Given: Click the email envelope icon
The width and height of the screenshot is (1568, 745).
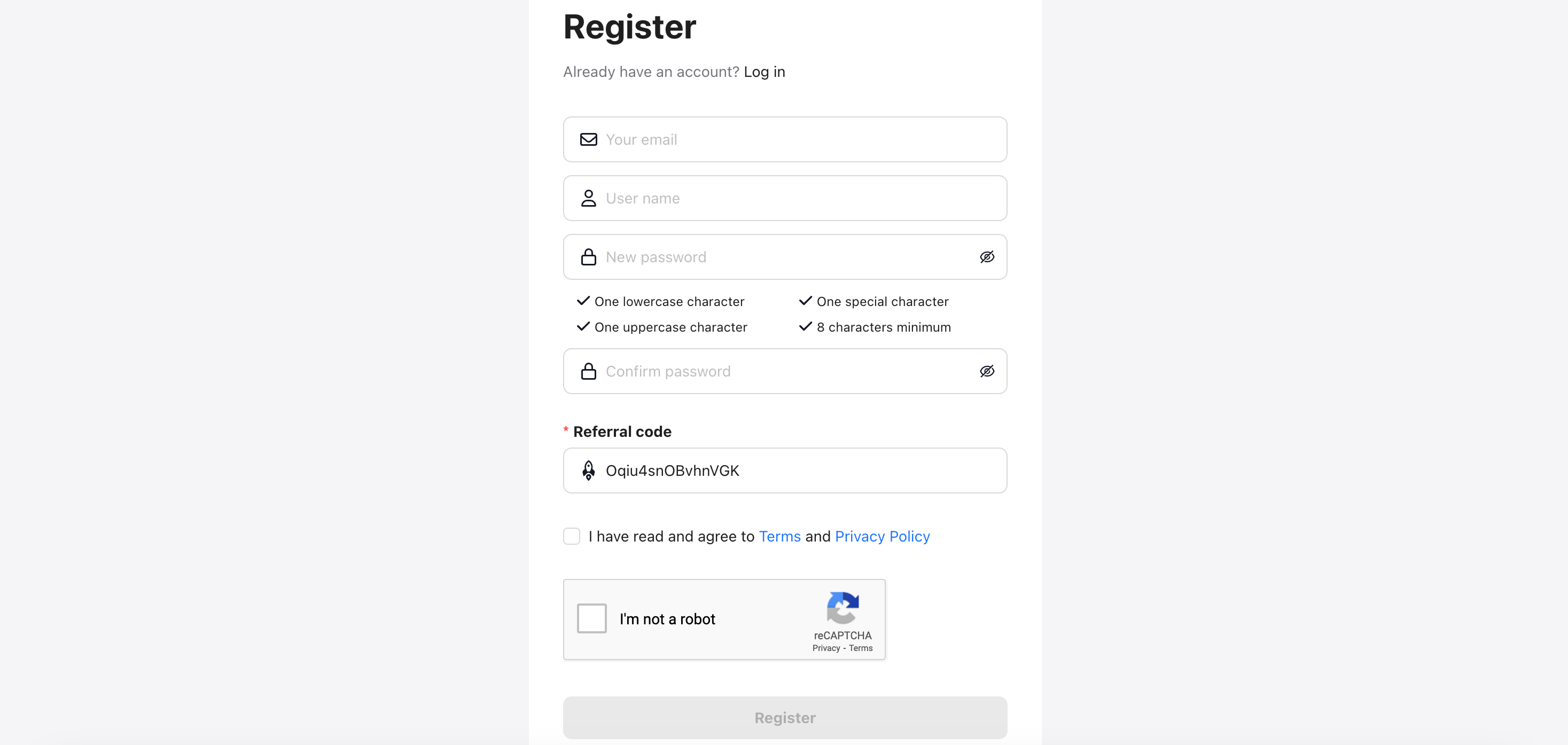Looking at the screenshot, I should [x=588, y=139].
